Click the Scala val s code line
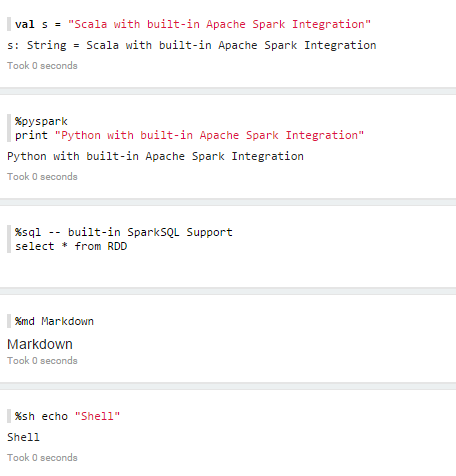456x476 pixels. [193, 24]
